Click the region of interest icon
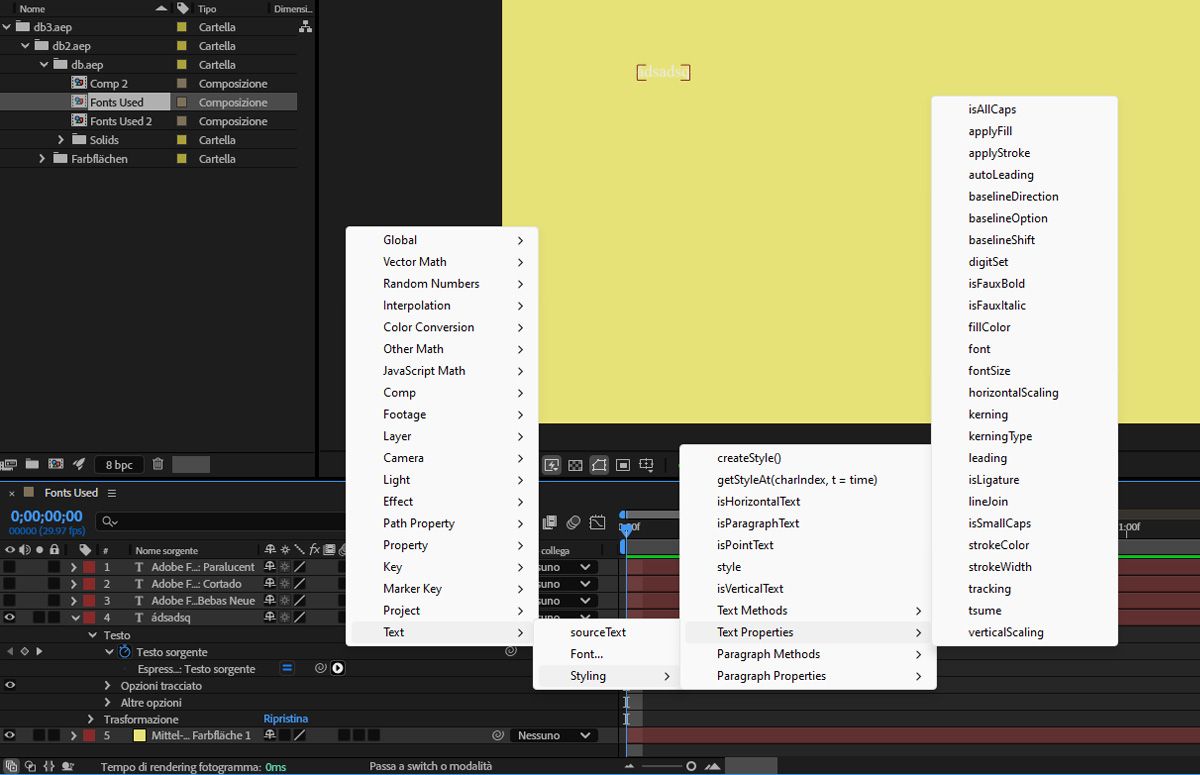Screen dimensions: 1200x775 pyautogui.click(x=623, y=465)
